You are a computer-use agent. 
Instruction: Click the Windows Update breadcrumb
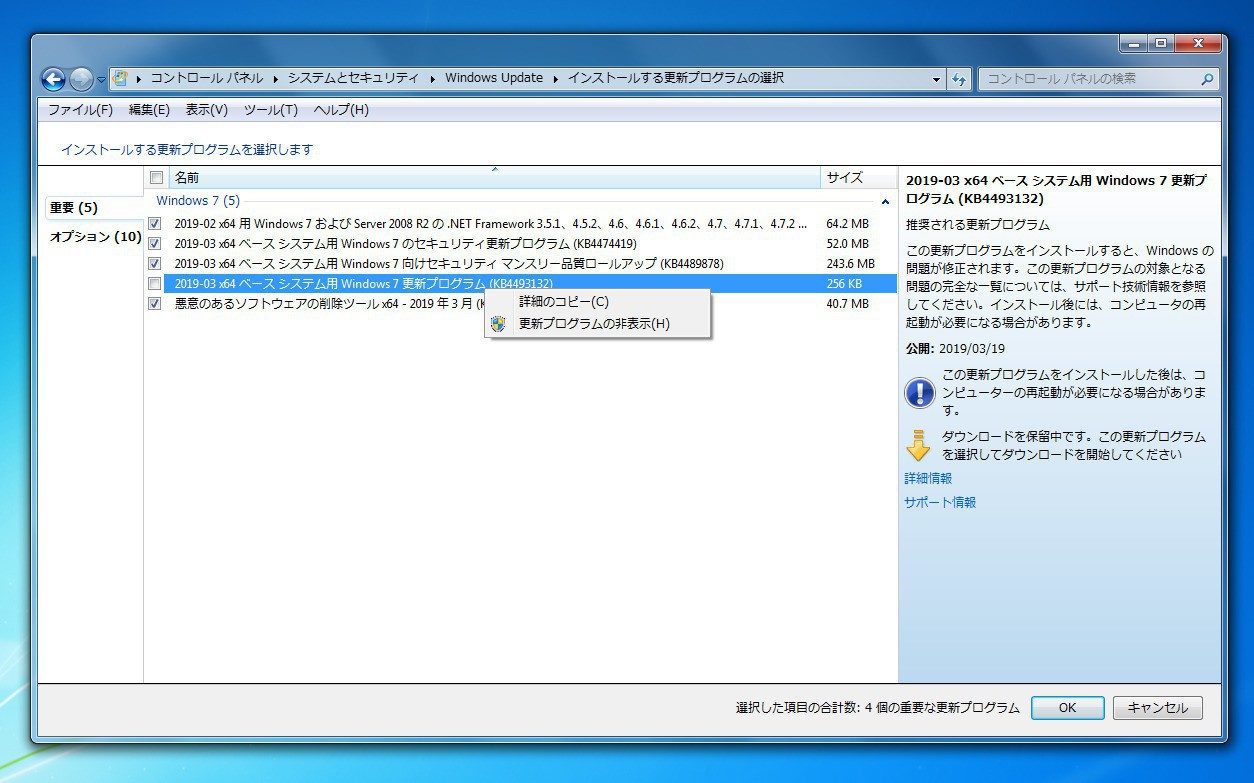[494, 78]
